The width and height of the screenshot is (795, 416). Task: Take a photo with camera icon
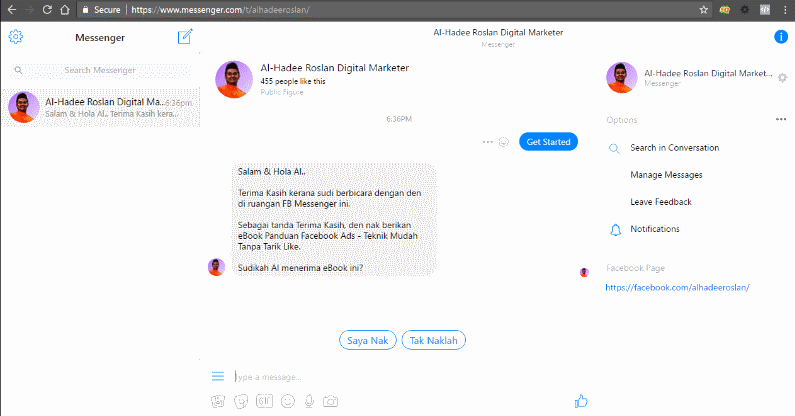pyautogui.click(x=331, y=401)
